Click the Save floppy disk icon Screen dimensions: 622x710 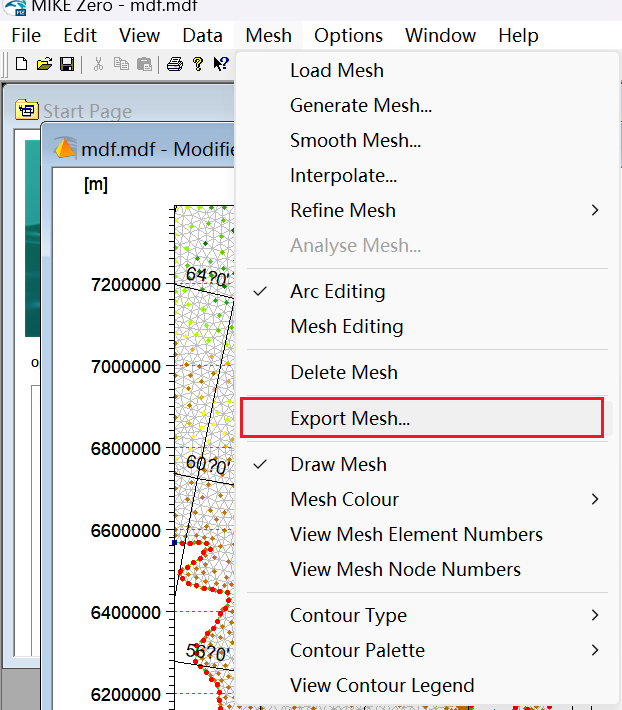[67, 64]
